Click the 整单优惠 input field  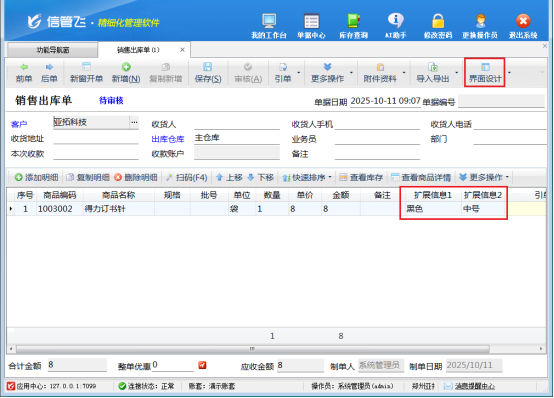click(x=173, y=365)
